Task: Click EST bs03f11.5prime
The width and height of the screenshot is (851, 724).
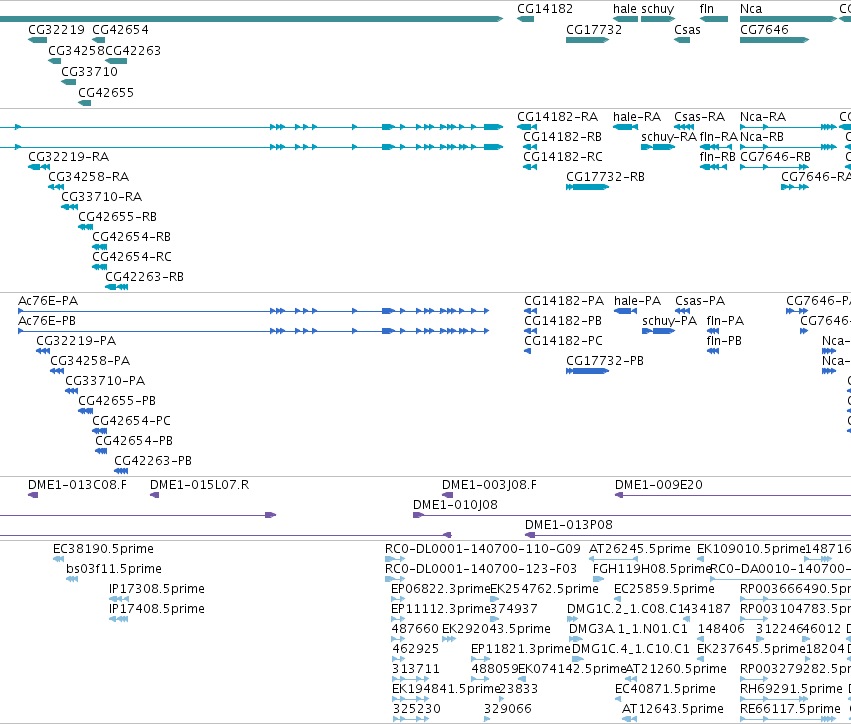Action: (114, 569)
